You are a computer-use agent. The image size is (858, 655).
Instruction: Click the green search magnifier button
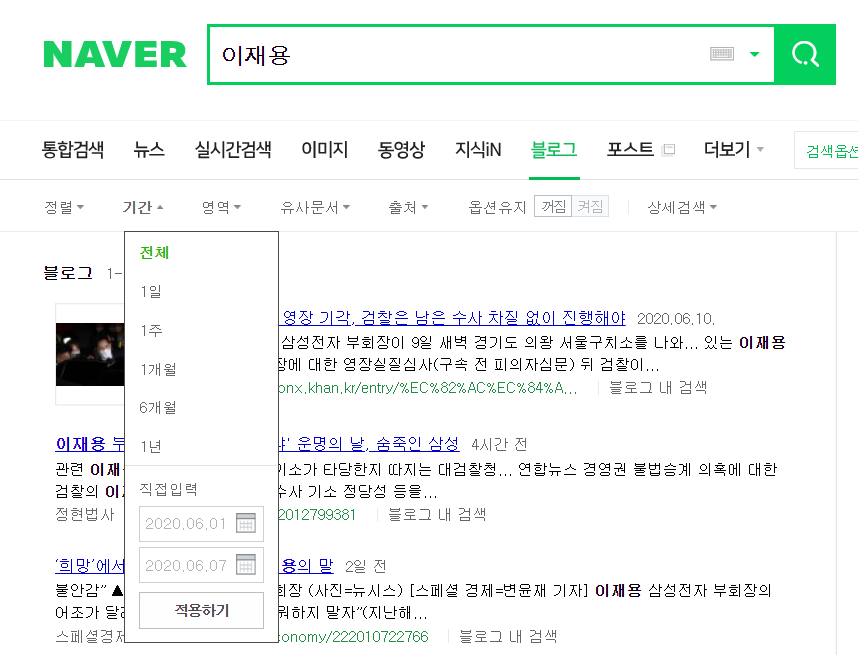click(805, 54)
